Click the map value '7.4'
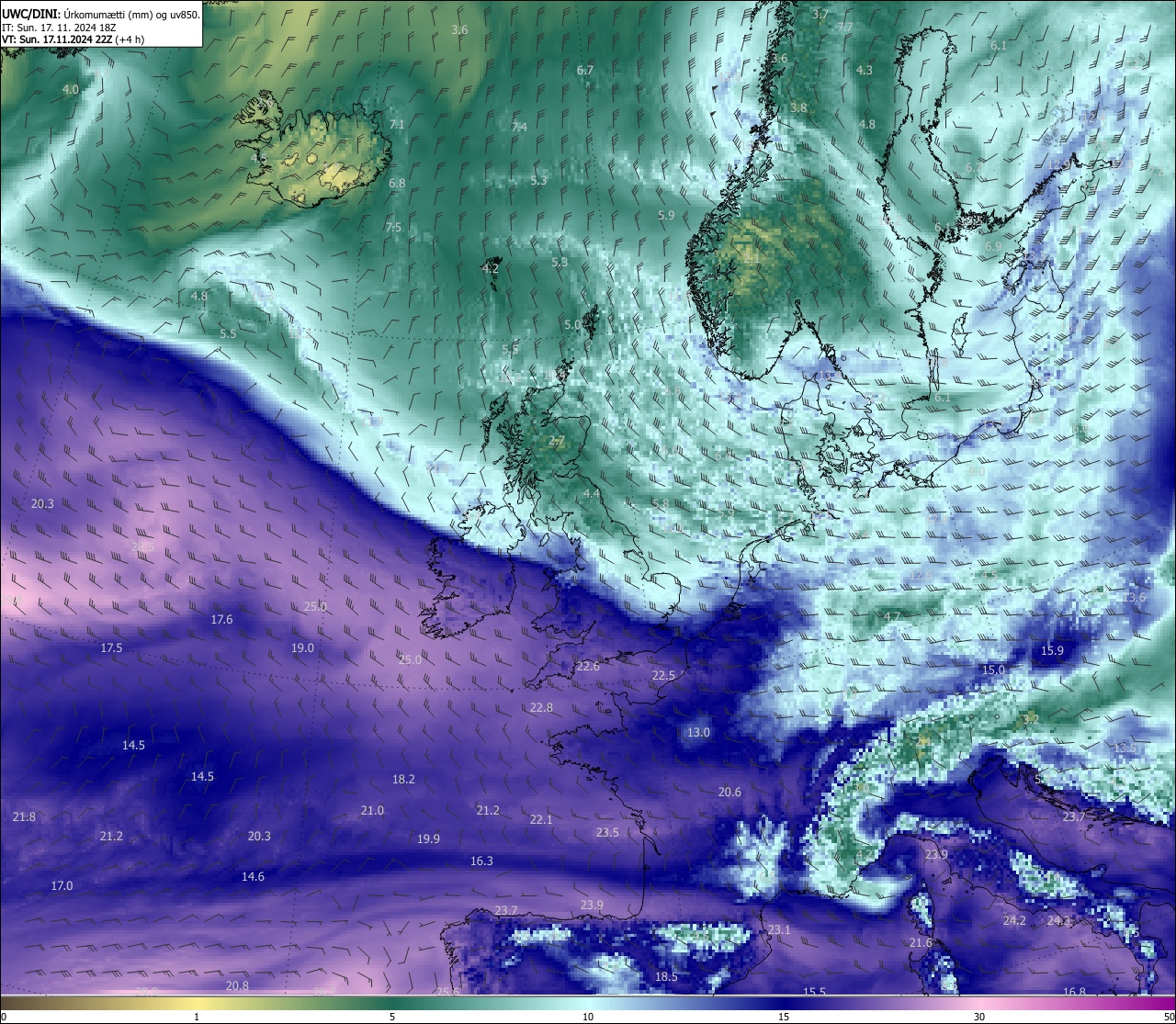The height and width of the screenshot is (1024, 1176). (519, 127)
